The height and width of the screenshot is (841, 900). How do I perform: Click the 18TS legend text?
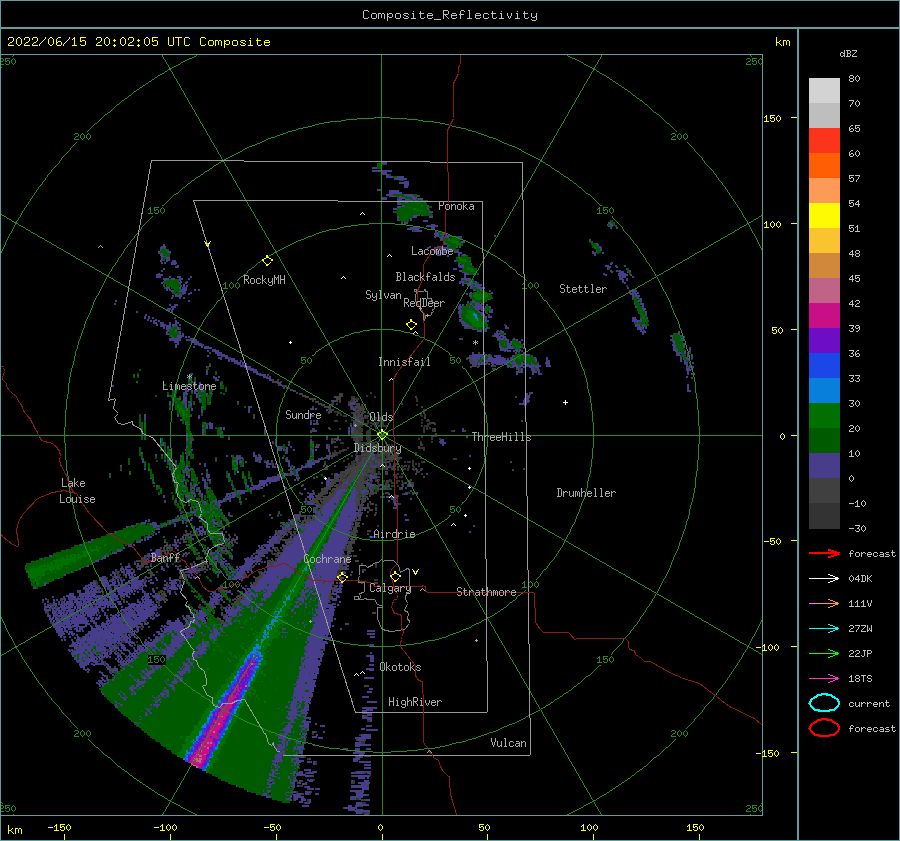click(x=860, y=679)
